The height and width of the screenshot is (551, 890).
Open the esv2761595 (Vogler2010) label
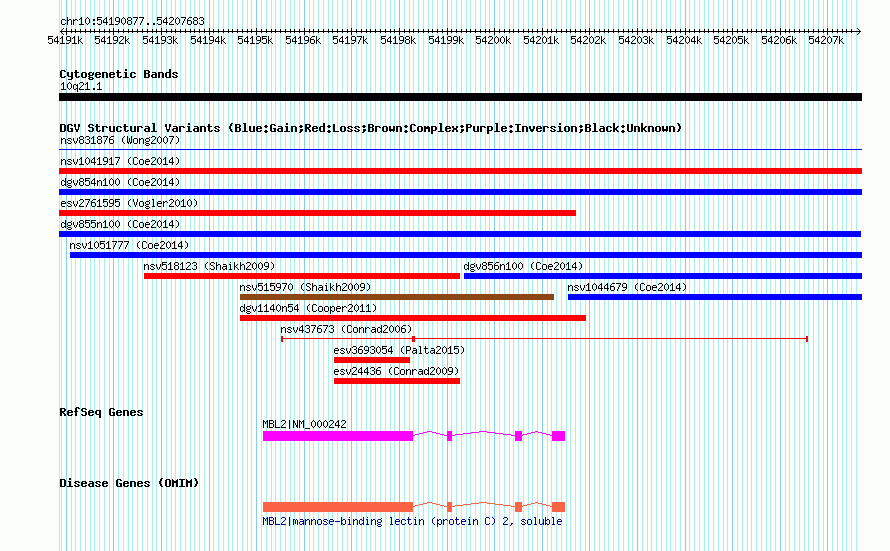point(129,203)
